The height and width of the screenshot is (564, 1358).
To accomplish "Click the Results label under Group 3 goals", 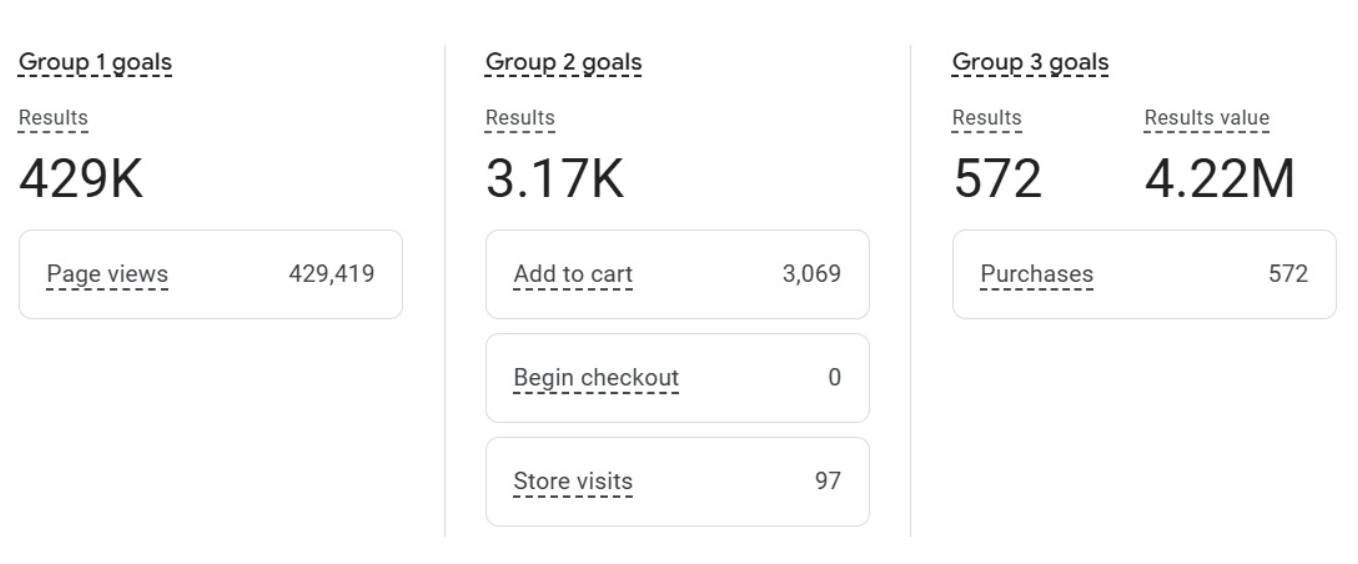I will tap(987, 118).
